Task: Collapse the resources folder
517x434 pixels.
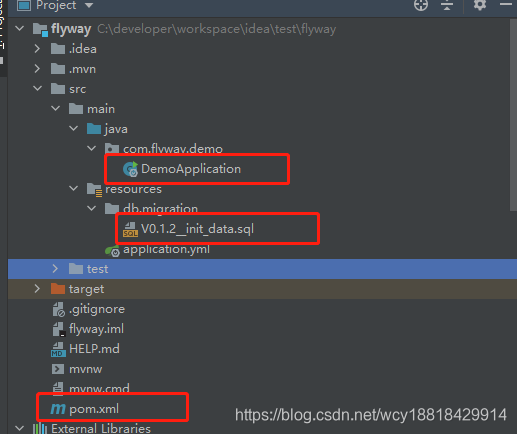Action: (x=73, y=188)
